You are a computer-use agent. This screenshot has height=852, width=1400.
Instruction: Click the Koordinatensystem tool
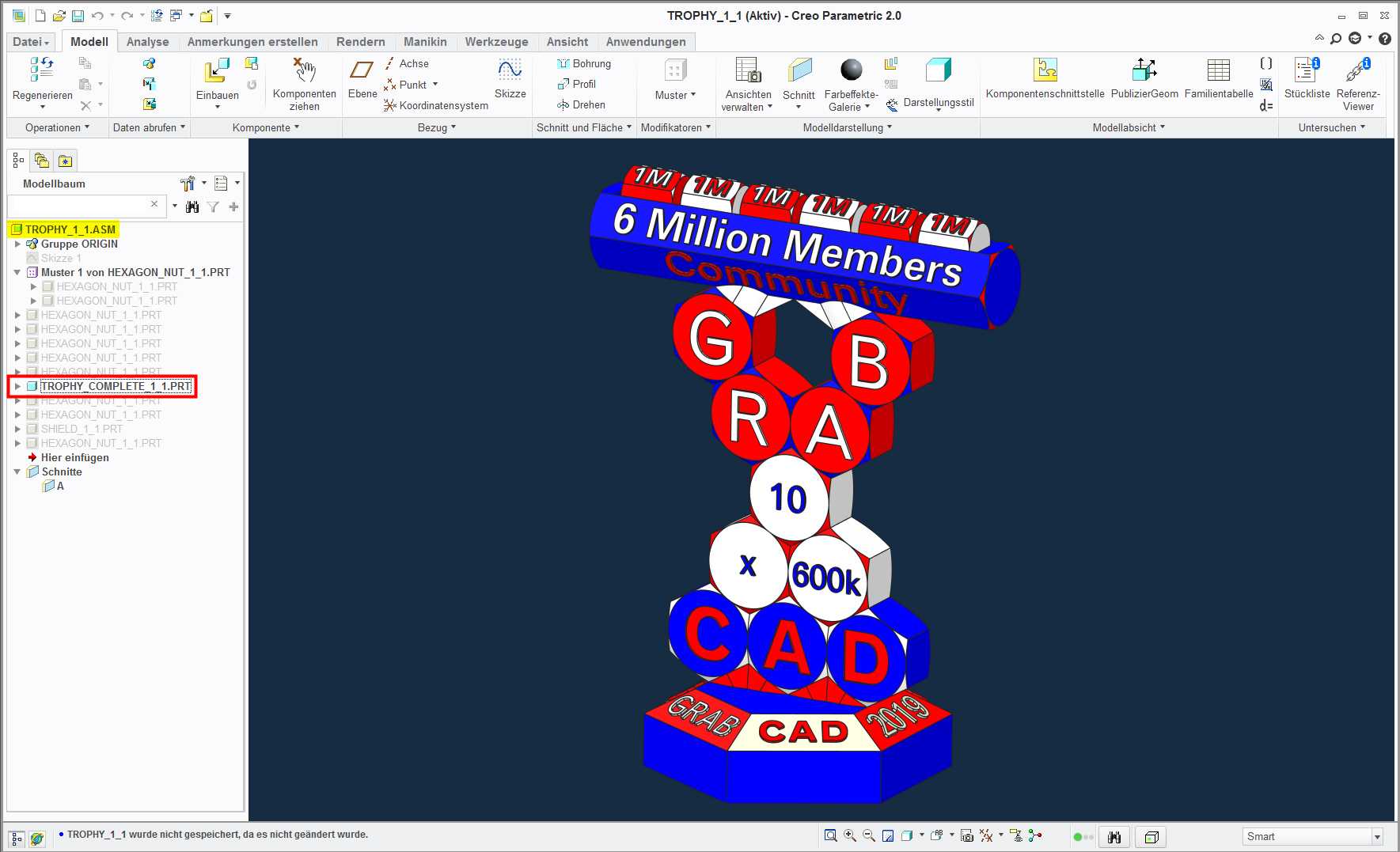pos(436,105)
